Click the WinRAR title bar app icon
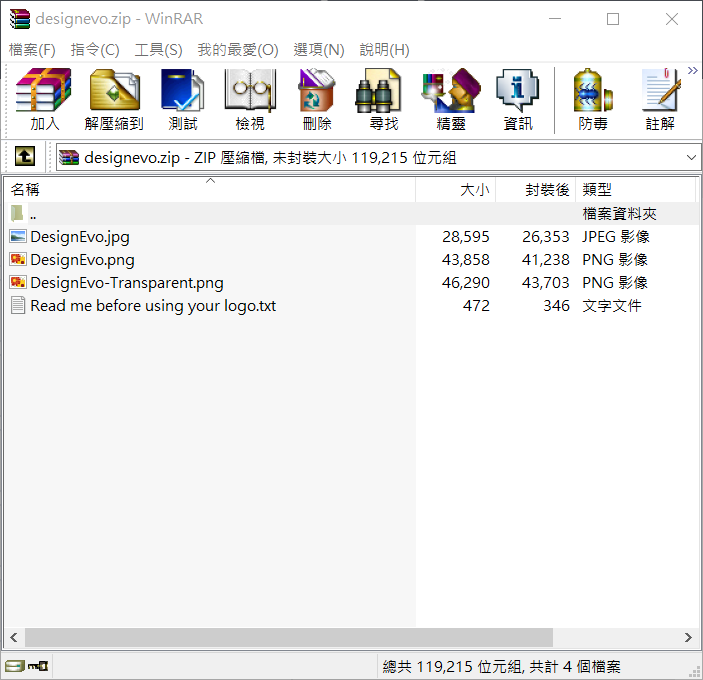 tap(20, 19)
